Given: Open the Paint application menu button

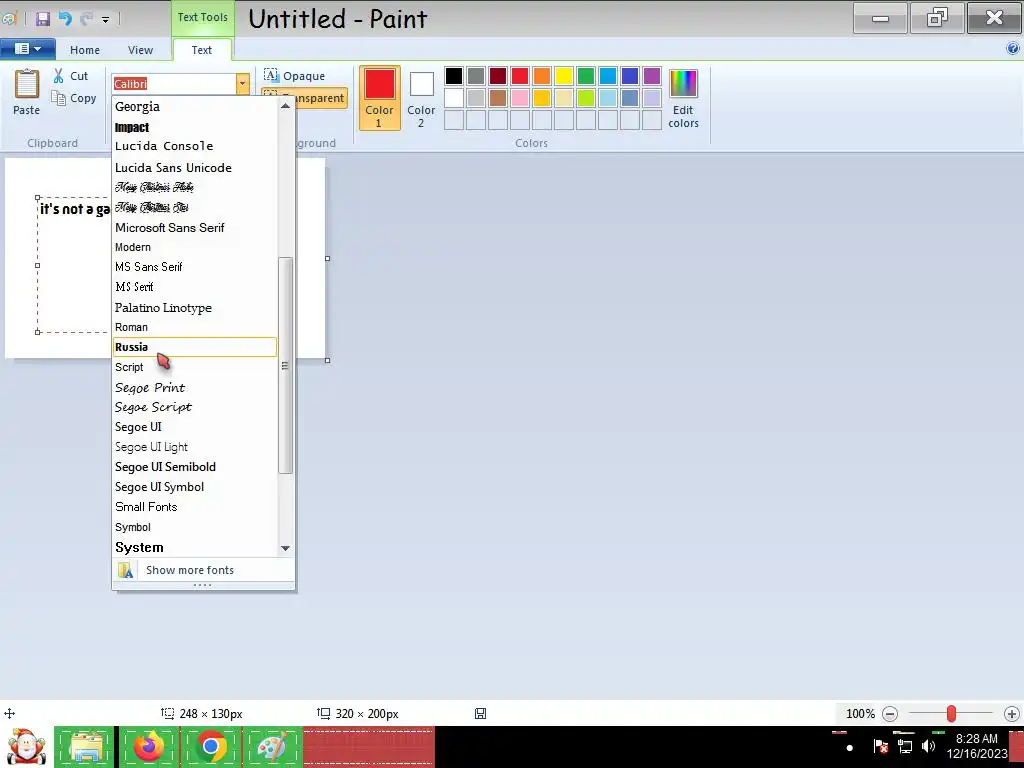Looking at the screenshot, I should pyautogui.click(x=27, y=48).
